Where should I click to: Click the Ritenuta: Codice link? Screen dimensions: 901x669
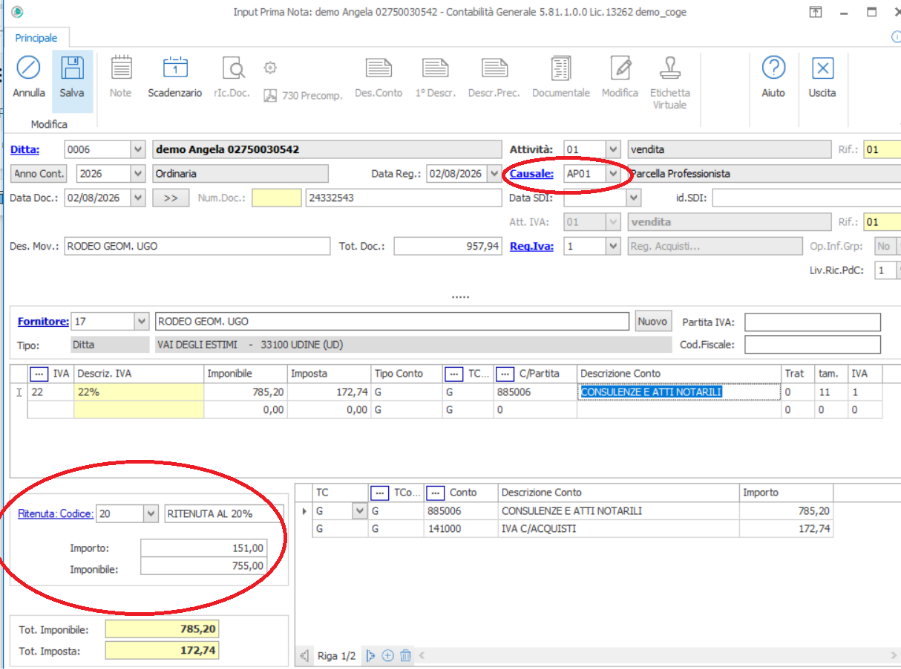55,513
